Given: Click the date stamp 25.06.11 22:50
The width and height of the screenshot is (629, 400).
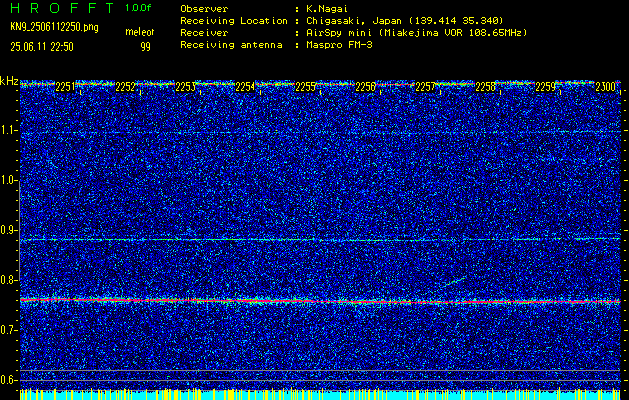Looking at the screenshot, I should (42, 47).
